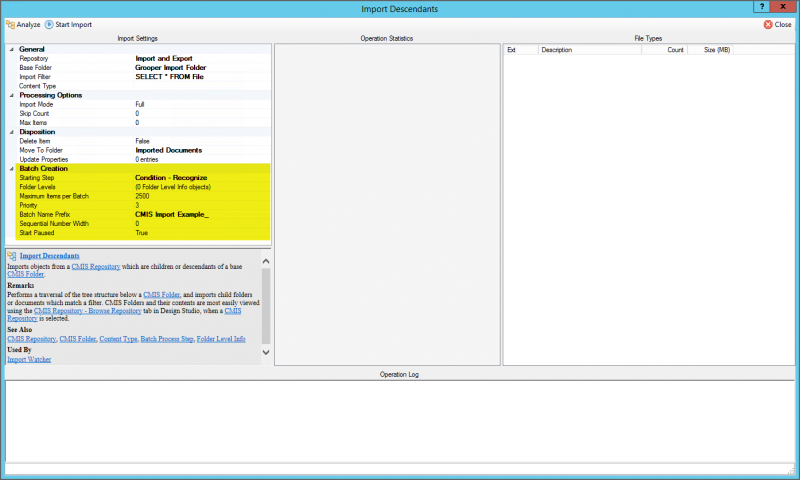The height and width of the screenshot is (480, 800).
Task: Close window with title bar X
Action: click(783, 6)
